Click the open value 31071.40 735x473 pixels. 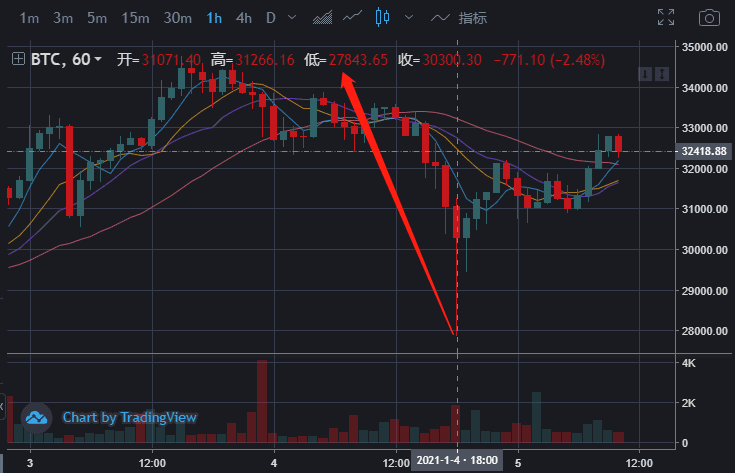(x=171, y=60)
